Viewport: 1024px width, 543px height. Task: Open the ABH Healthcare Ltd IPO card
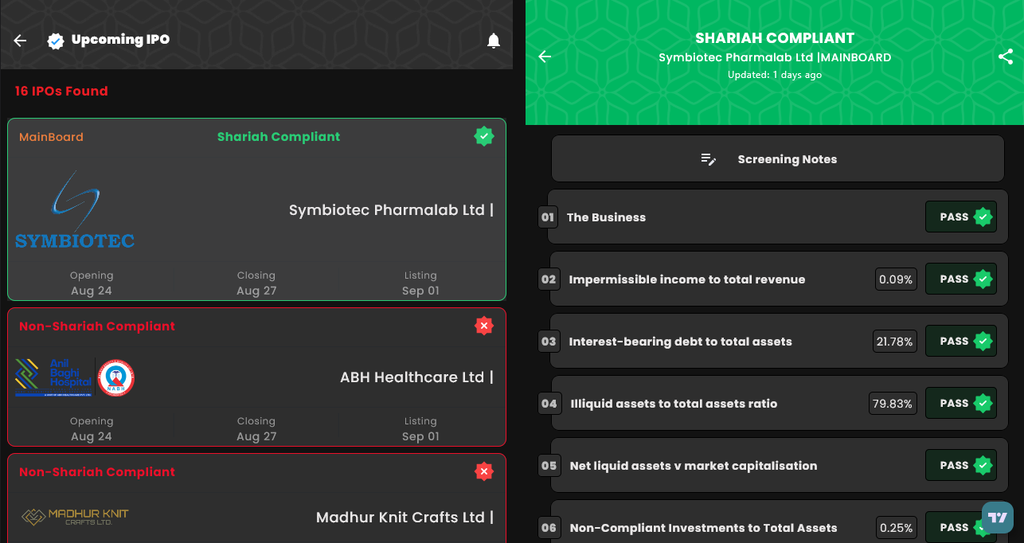(257, 377)
